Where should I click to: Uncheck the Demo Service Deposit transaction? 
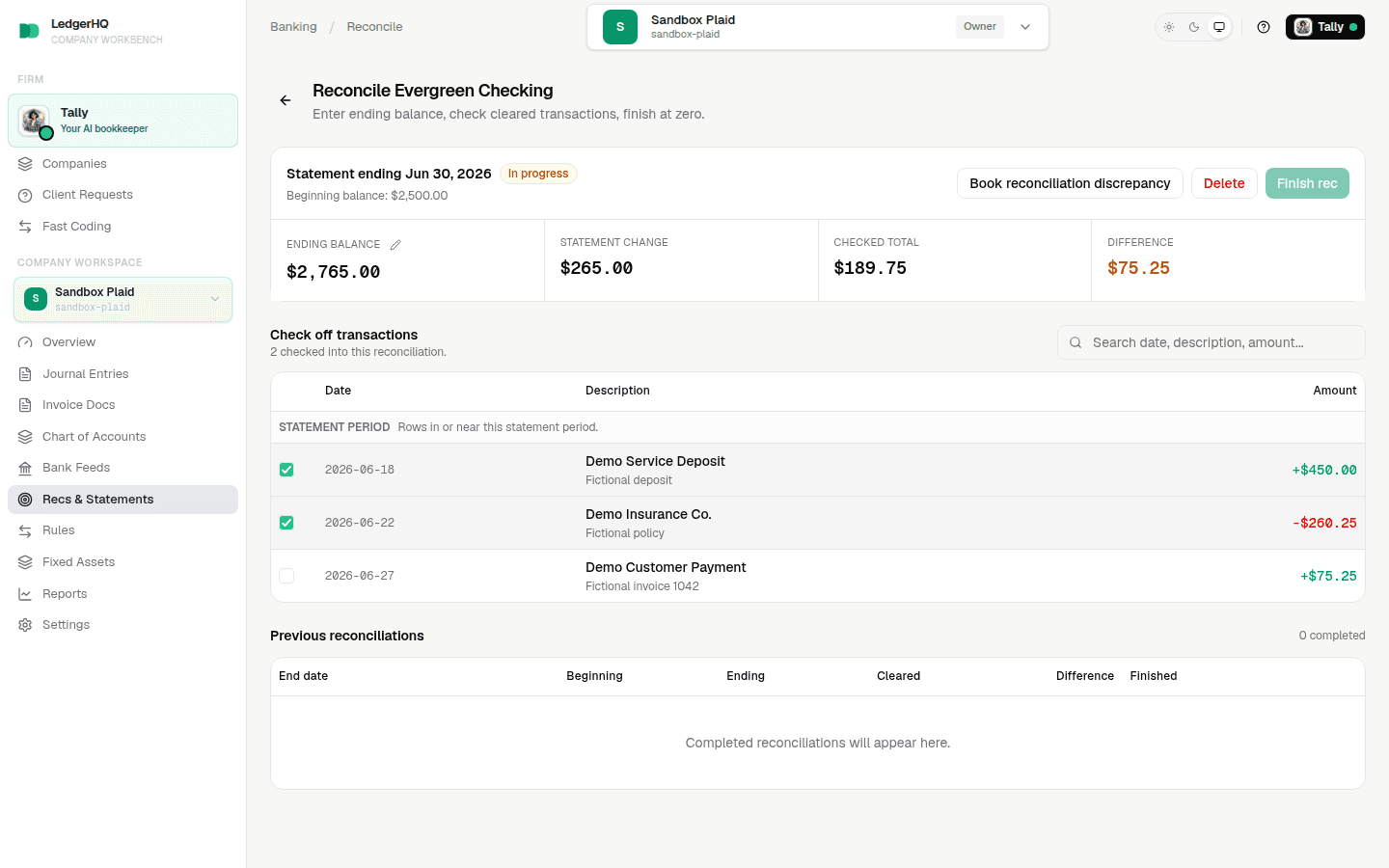(x=286, y=470)
